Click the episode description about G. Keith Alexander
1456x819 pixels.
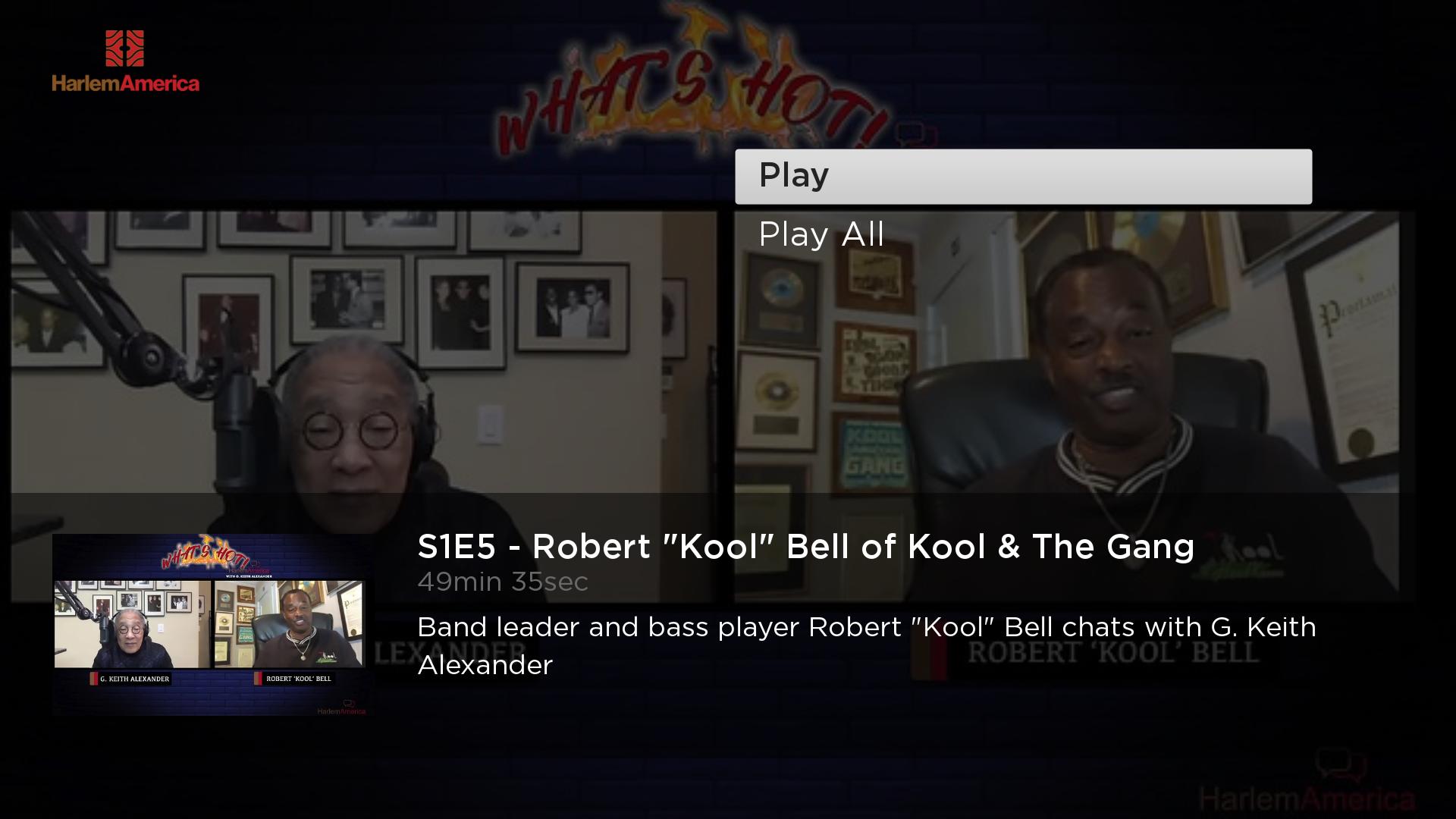pyautogui.click(x=867, y=645)
